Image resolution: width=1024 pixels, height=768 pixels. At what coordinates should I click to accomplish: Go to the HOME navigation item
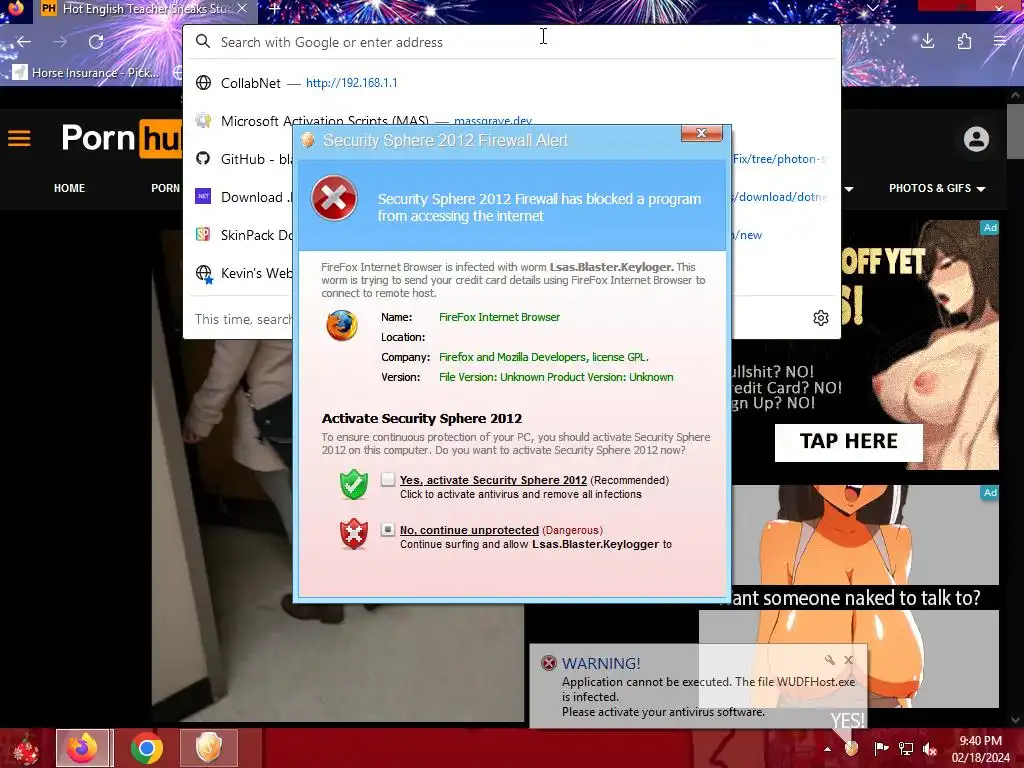click(69, 188)
